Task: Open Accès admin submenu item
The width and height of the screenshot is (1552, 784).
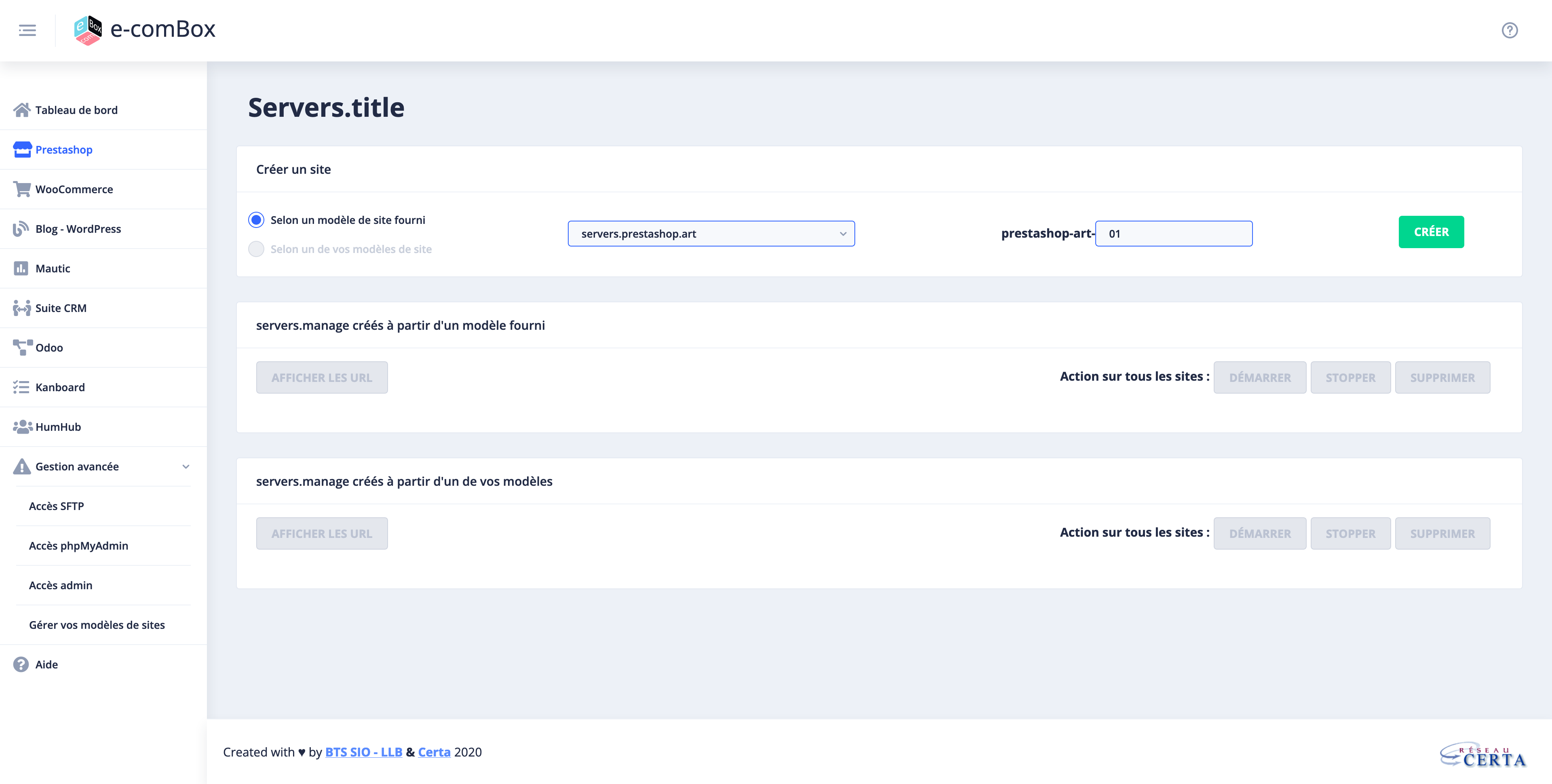Action: [x=103, y=585]
